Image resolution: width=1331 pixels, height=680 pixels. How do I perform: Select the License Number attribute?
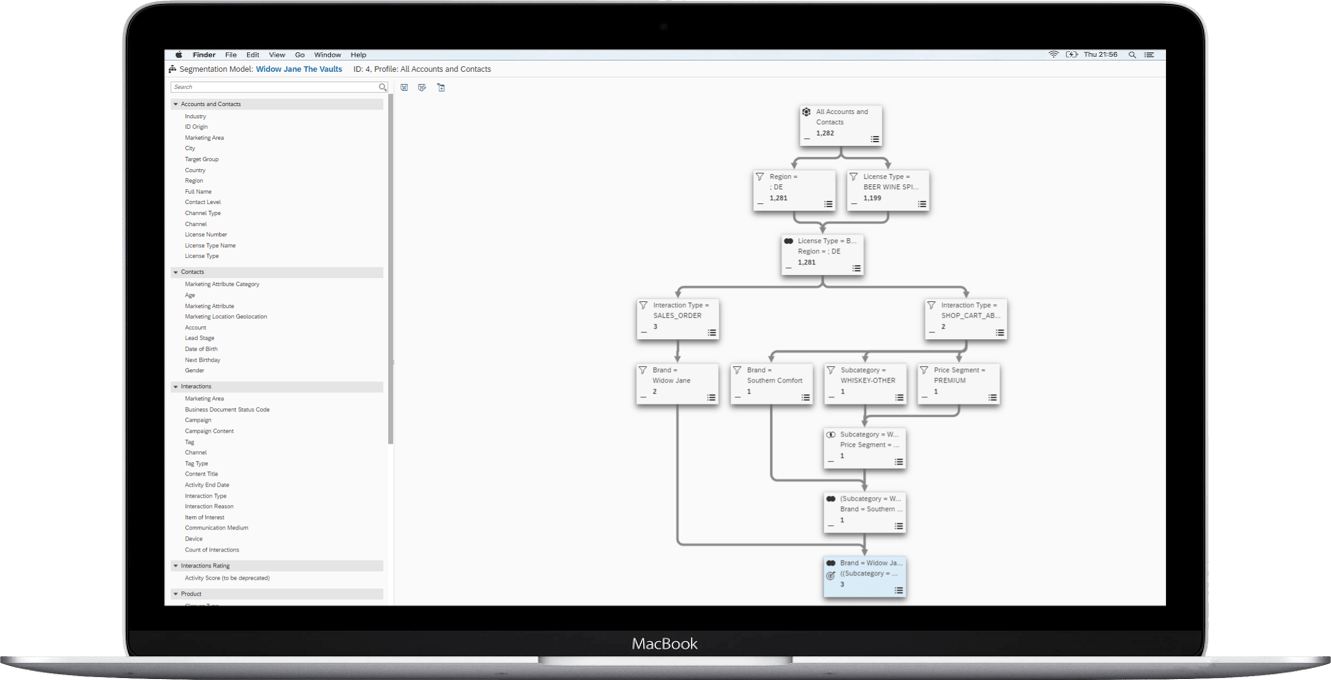point(206,234)
